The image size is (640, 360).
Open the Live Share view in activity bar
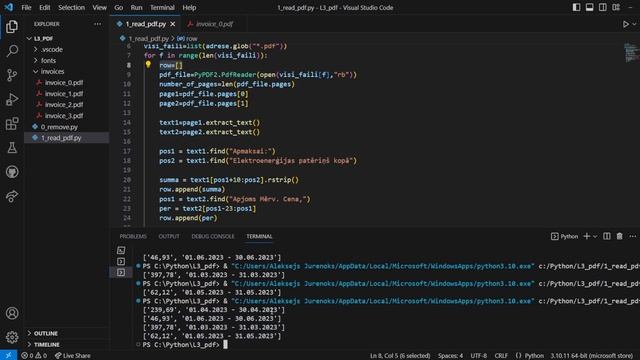point(12,196)
